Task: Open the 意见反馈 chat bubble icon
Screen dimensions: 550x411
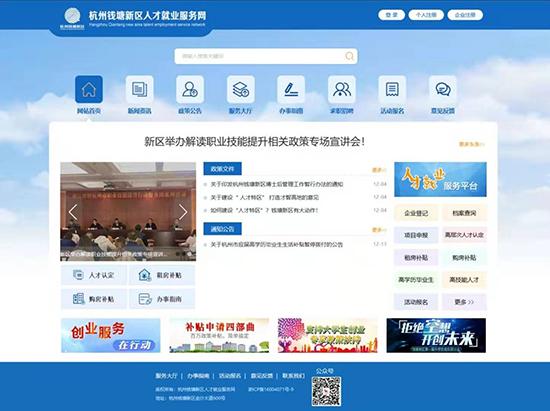Action: tap(443, 89)
